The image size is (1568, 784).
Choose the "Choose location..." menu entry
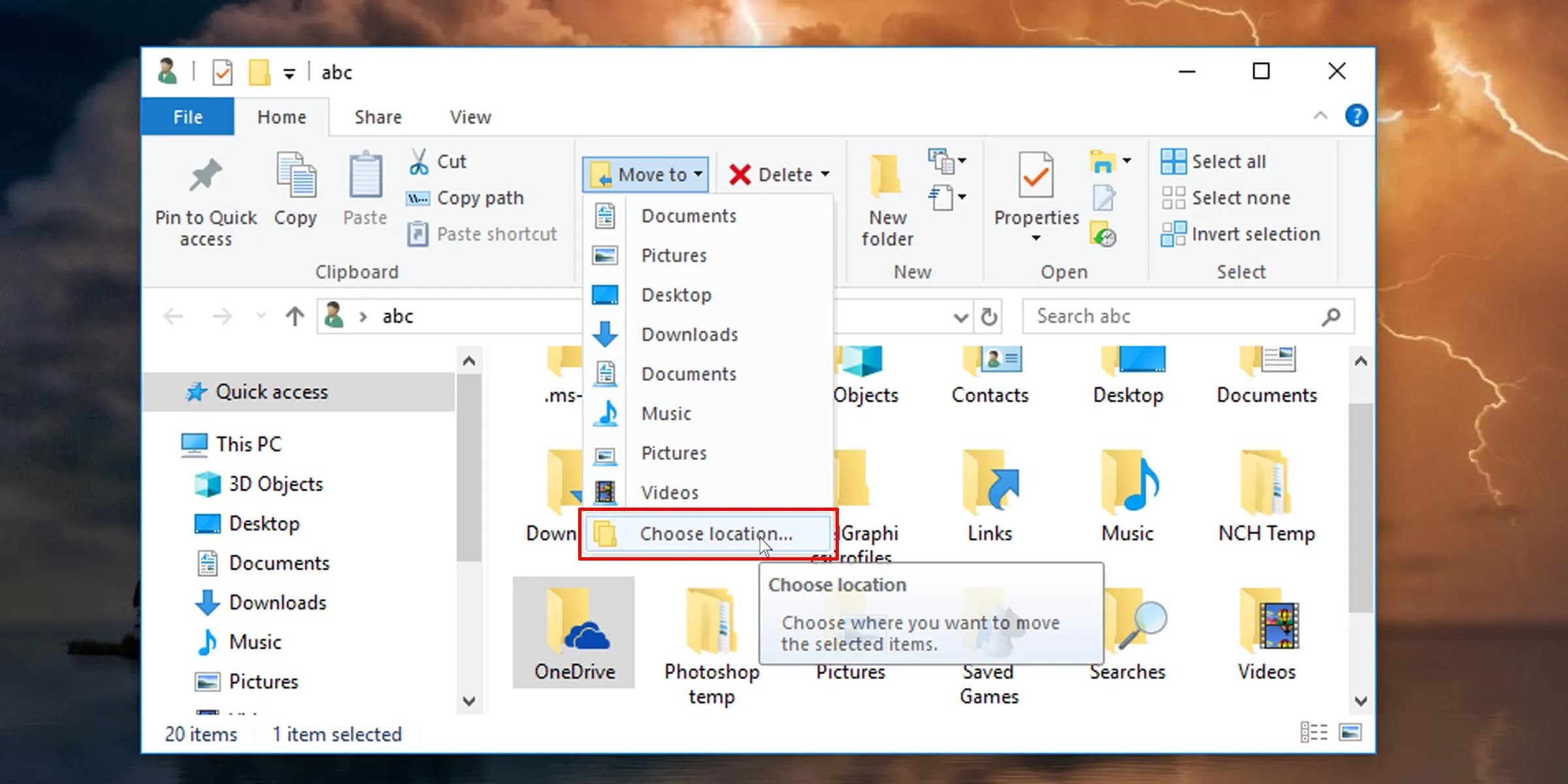tap(715, 534)
